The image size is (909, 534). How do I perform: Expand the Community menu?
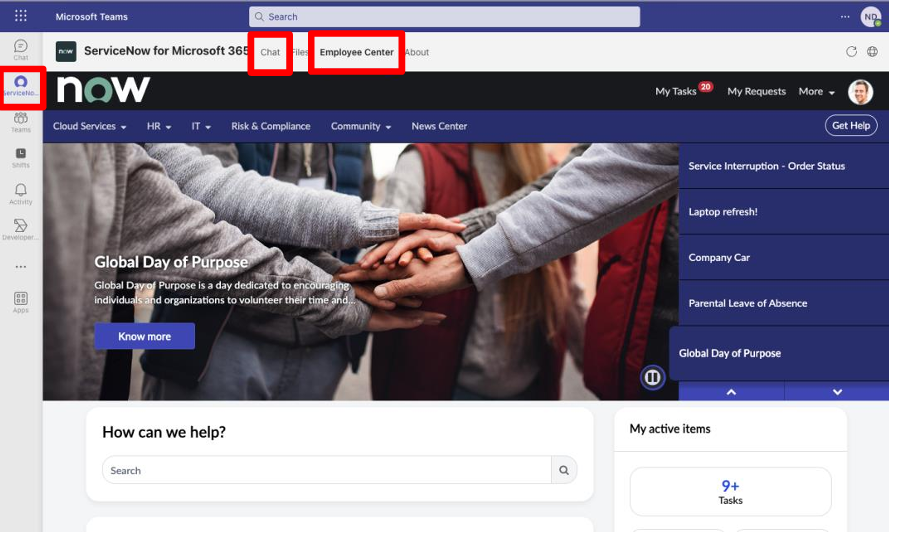tap(361, 126)
